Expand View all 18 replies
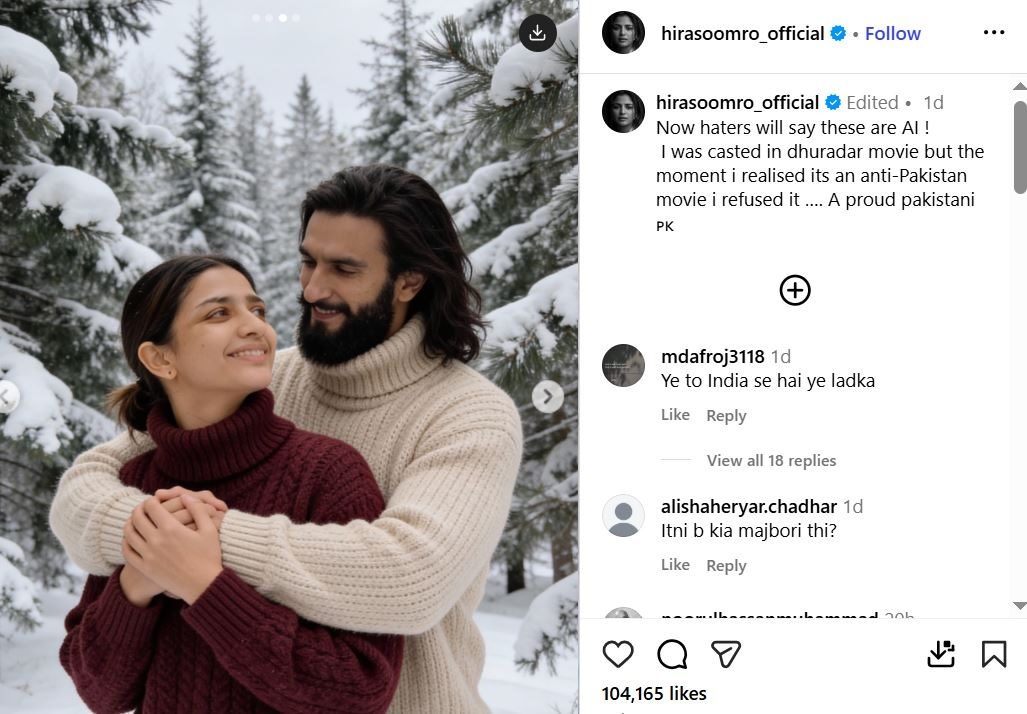Screen dimensions: 1027x714 coord(771,461)
